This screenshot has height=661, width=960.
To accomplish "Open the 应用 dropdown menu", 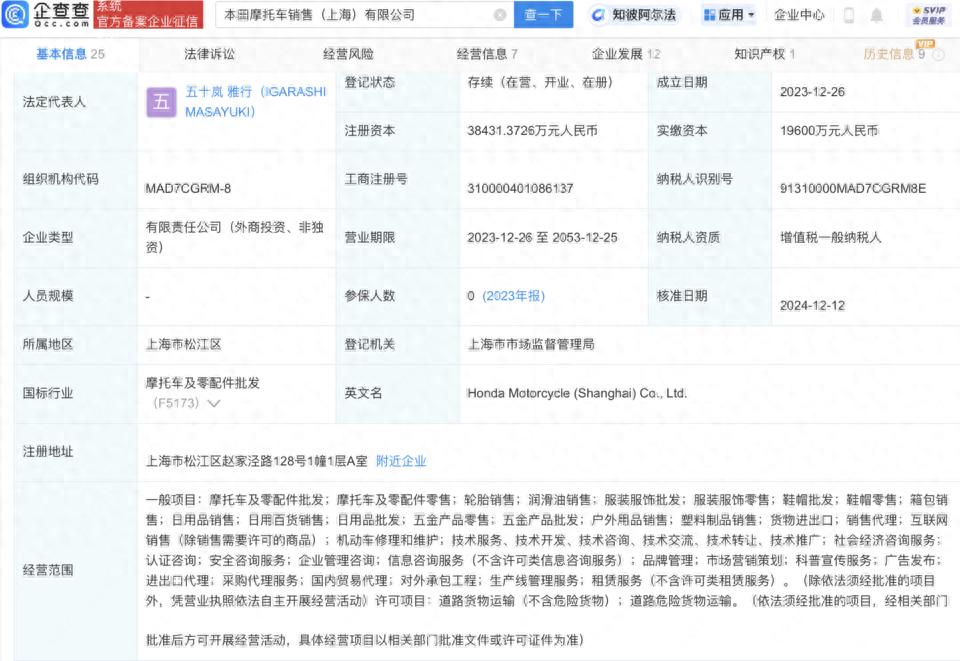I will 729,15.
